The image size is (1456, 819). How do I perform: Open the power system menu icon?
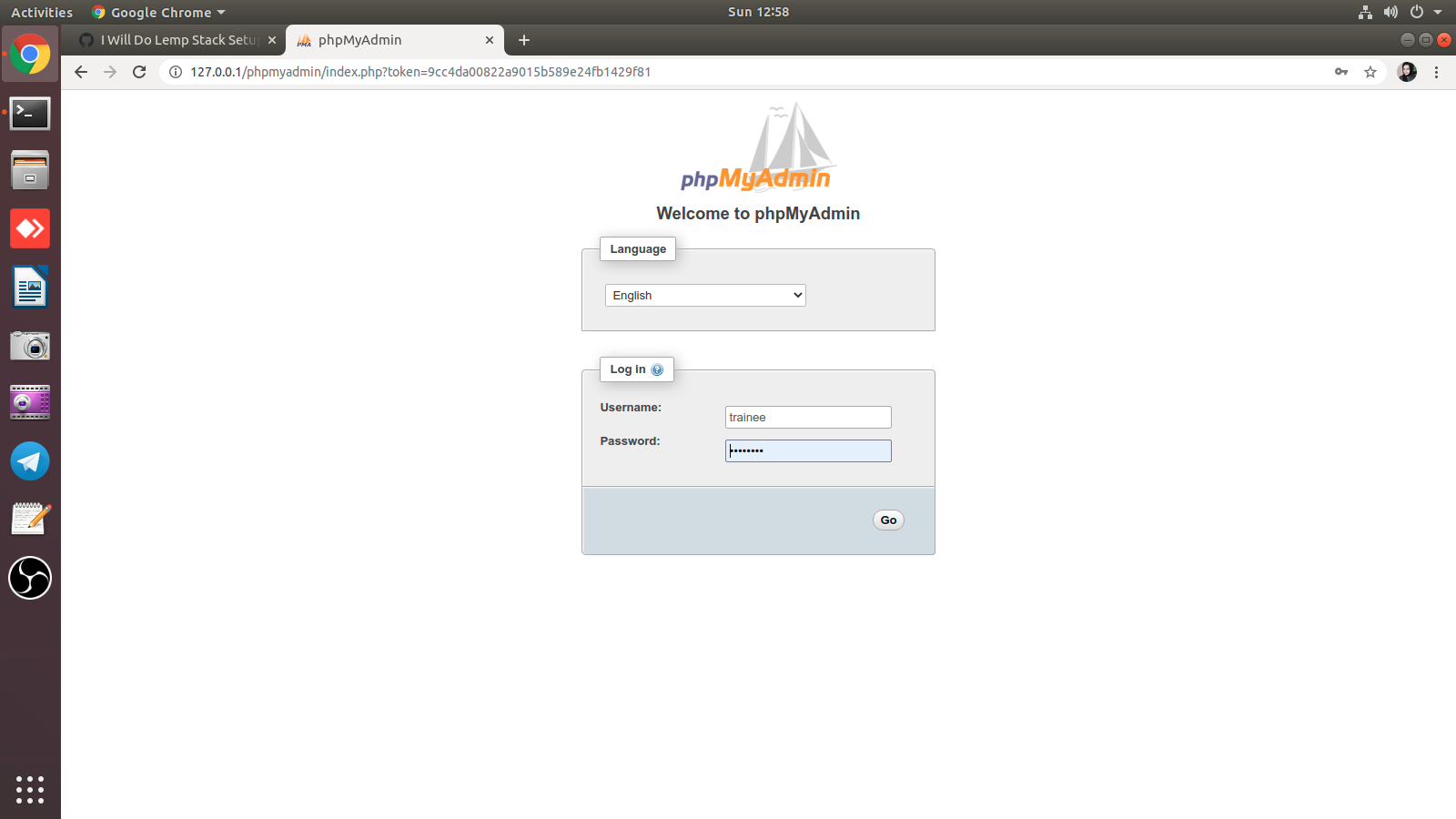point(1416,12)
